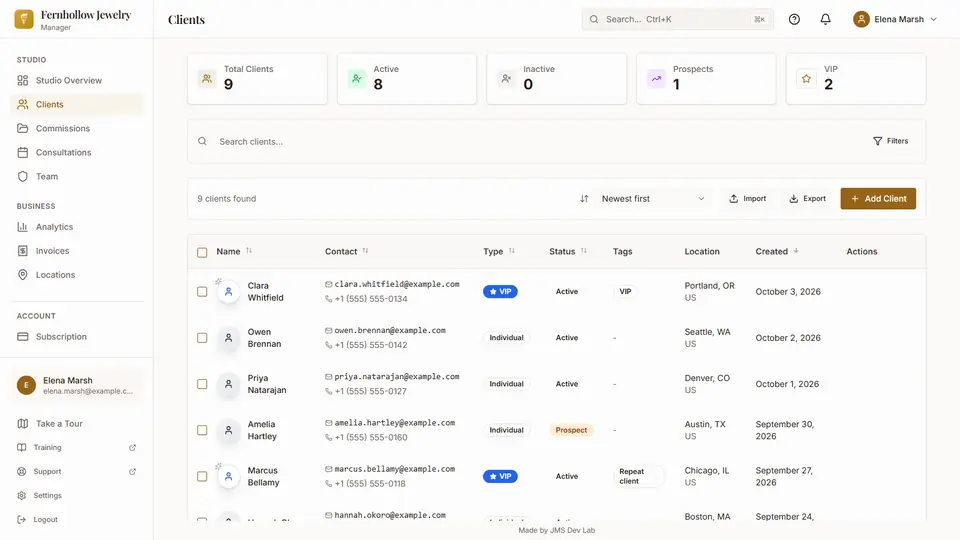Click the email icon for Clara Whitfield
960x540 pixels.
point(329,284)
